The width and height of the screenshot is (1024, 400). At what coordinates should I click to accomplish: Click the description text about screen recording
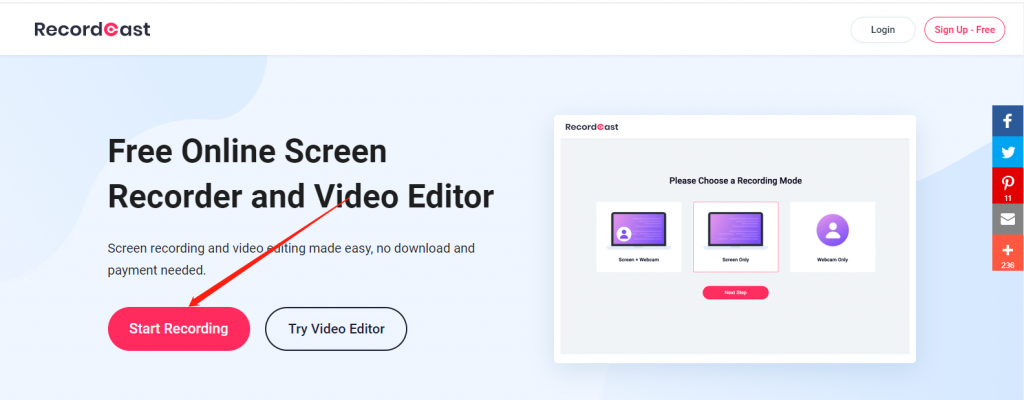(x=291, y=259)
